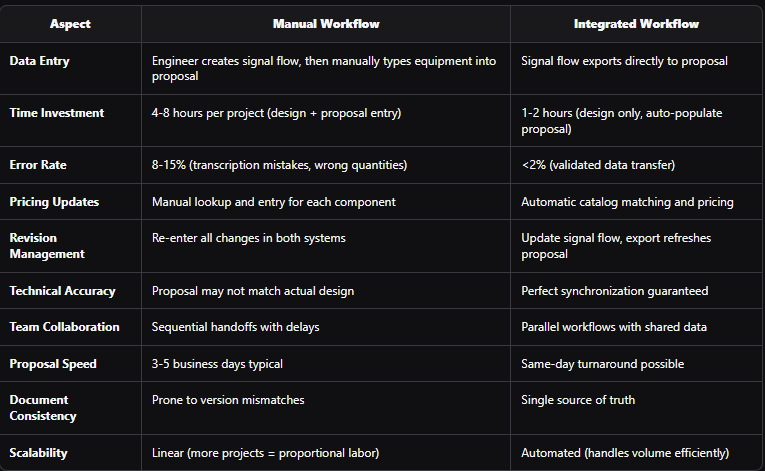Click the Pricing Updates row label
This screenshot has height=471, width=765.
click(x=54, y=202)
